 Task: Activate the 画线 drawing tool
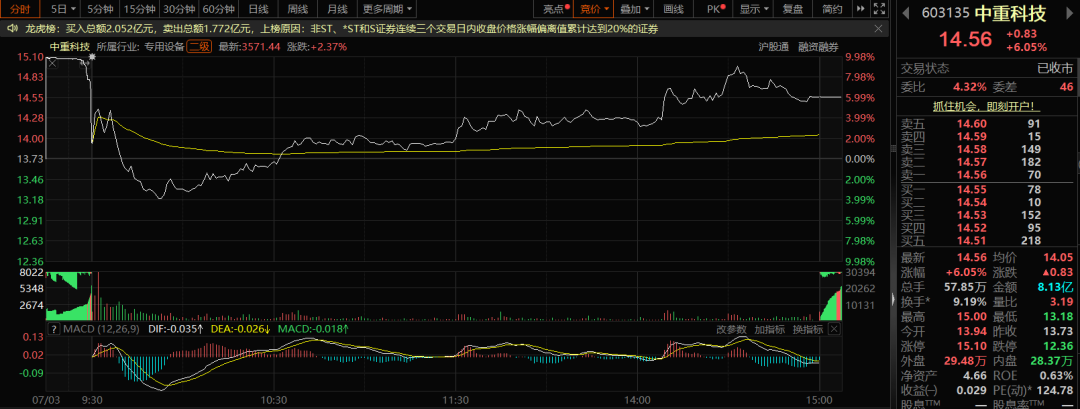pyautogui.click(x=673, y=9)
